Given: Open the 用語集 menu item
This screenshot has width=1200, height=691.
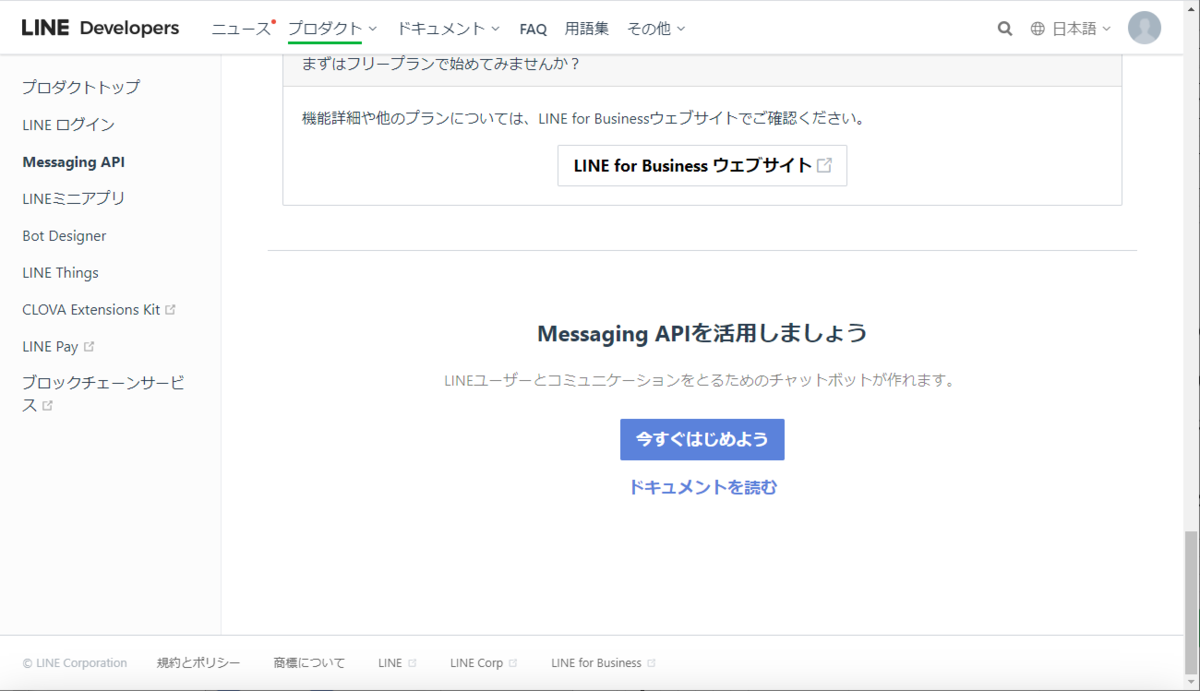Looking at the screenshot, I should [x=587, y=29].
